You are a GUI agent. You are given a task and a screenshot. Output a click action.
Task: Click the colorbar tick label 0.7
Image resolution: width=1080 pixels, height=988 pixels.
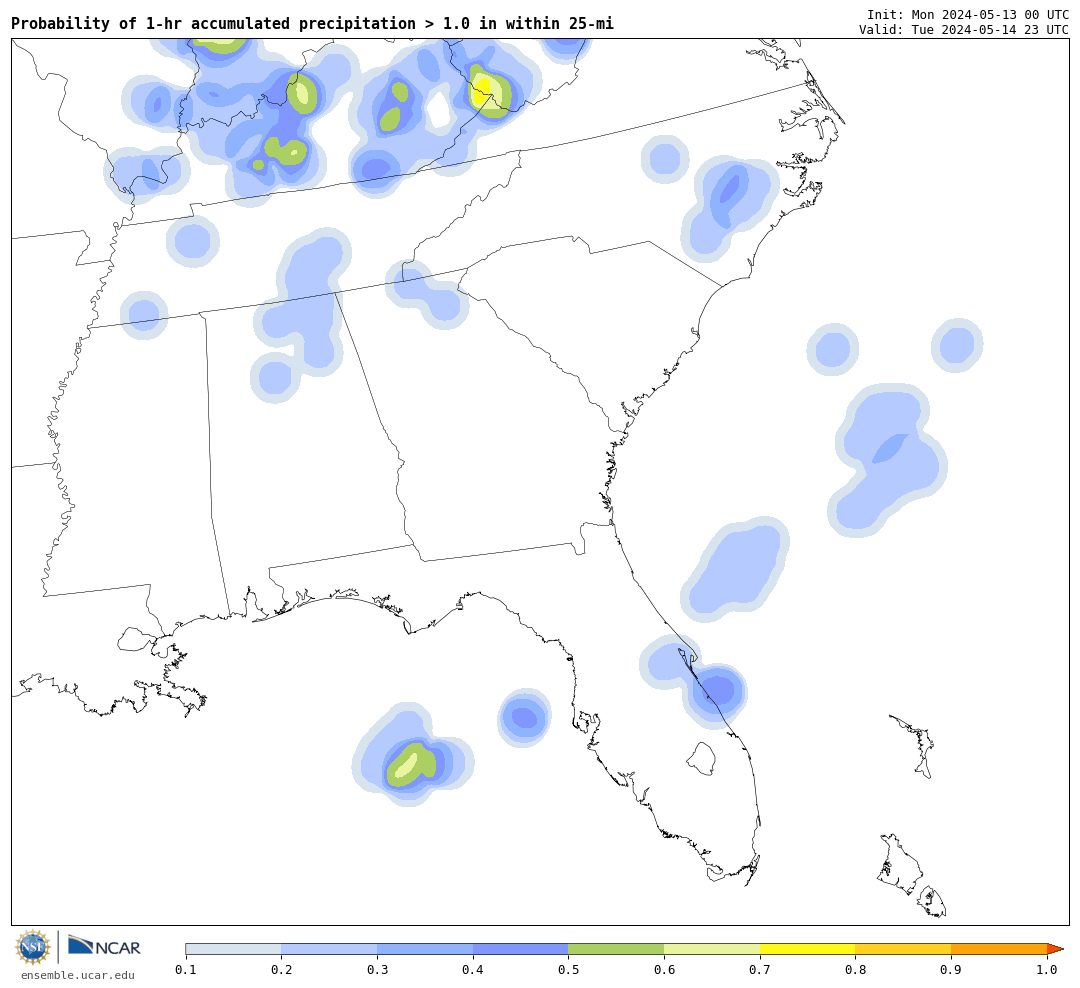click(760, 970)
